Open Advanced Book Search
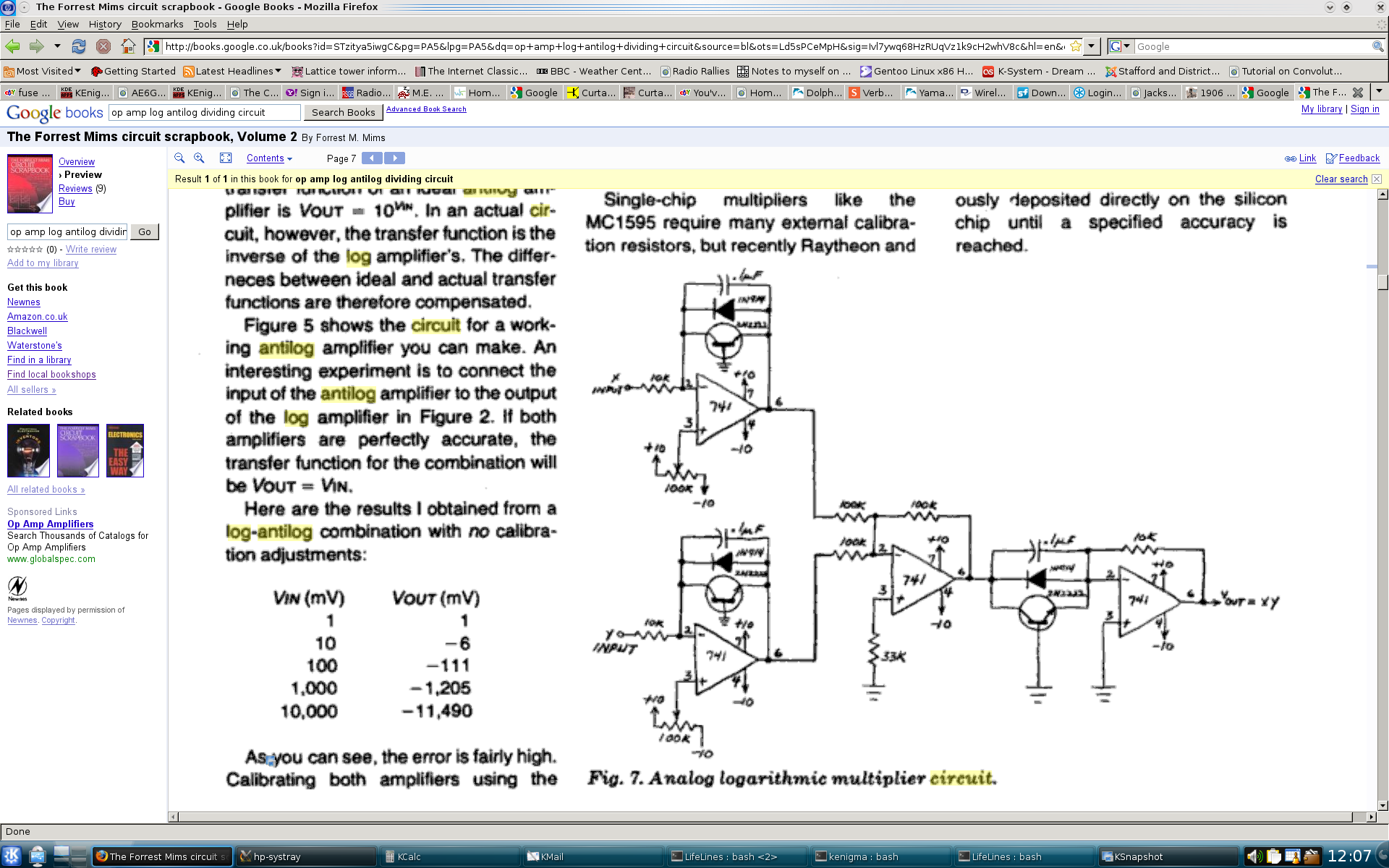Image resolution: width=1389 pixels, height=868 pixels. click(x=426, y=109)
